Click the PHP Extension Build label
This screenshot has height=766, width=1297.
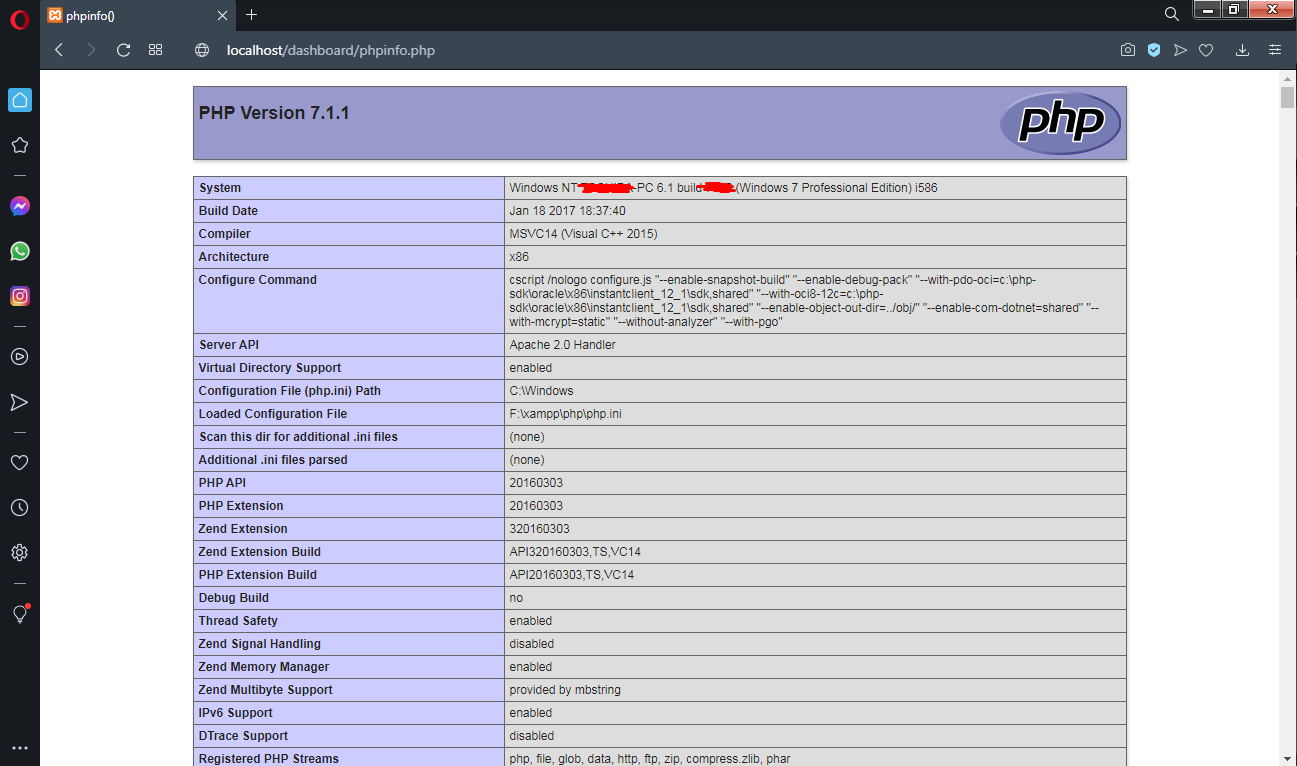tap(258, 575)
